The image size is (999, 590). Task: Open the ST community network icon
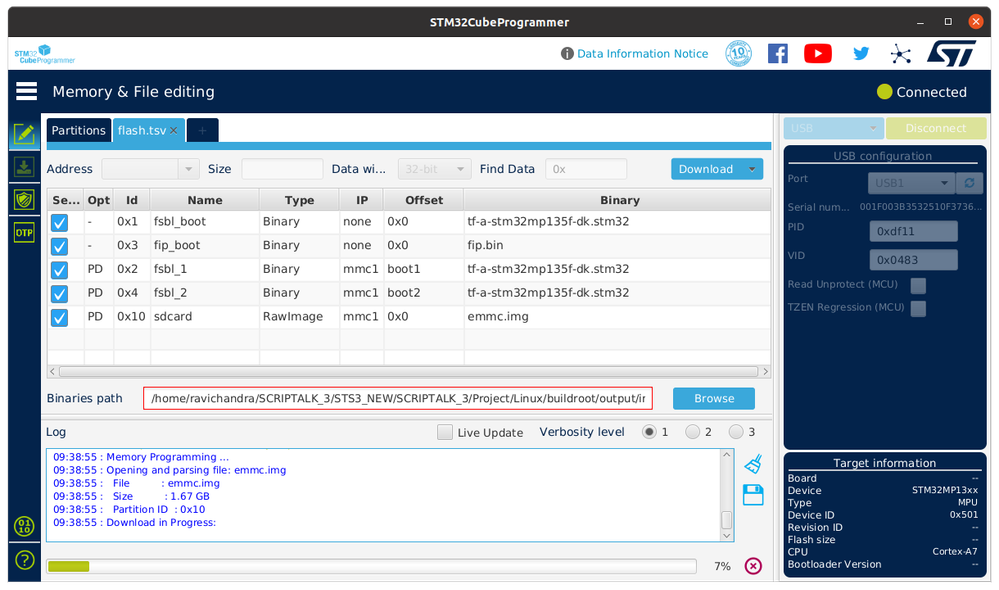tap(900, 54)
